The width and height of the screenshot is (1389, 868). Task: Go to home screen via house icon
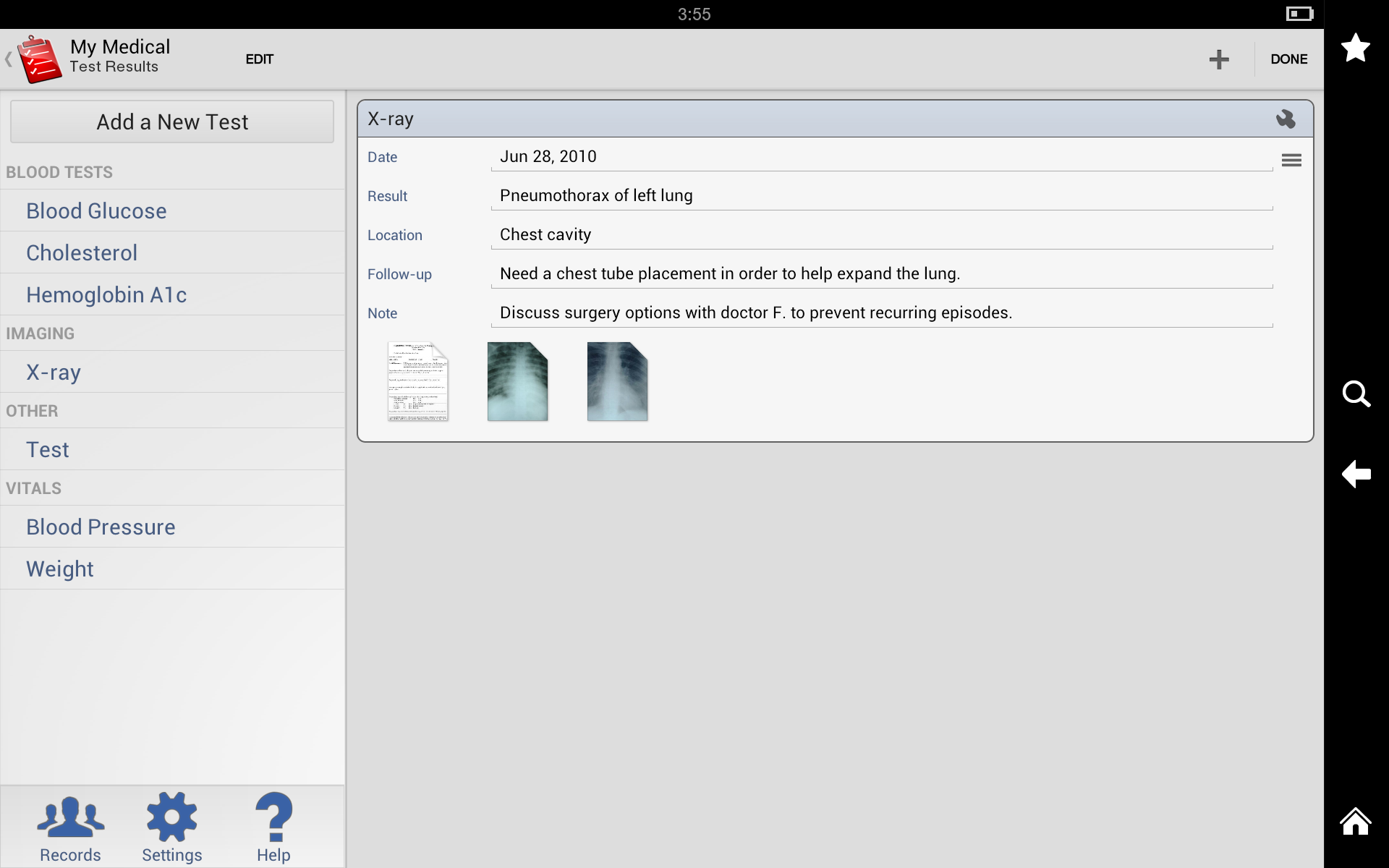(x=1355, y=822)
